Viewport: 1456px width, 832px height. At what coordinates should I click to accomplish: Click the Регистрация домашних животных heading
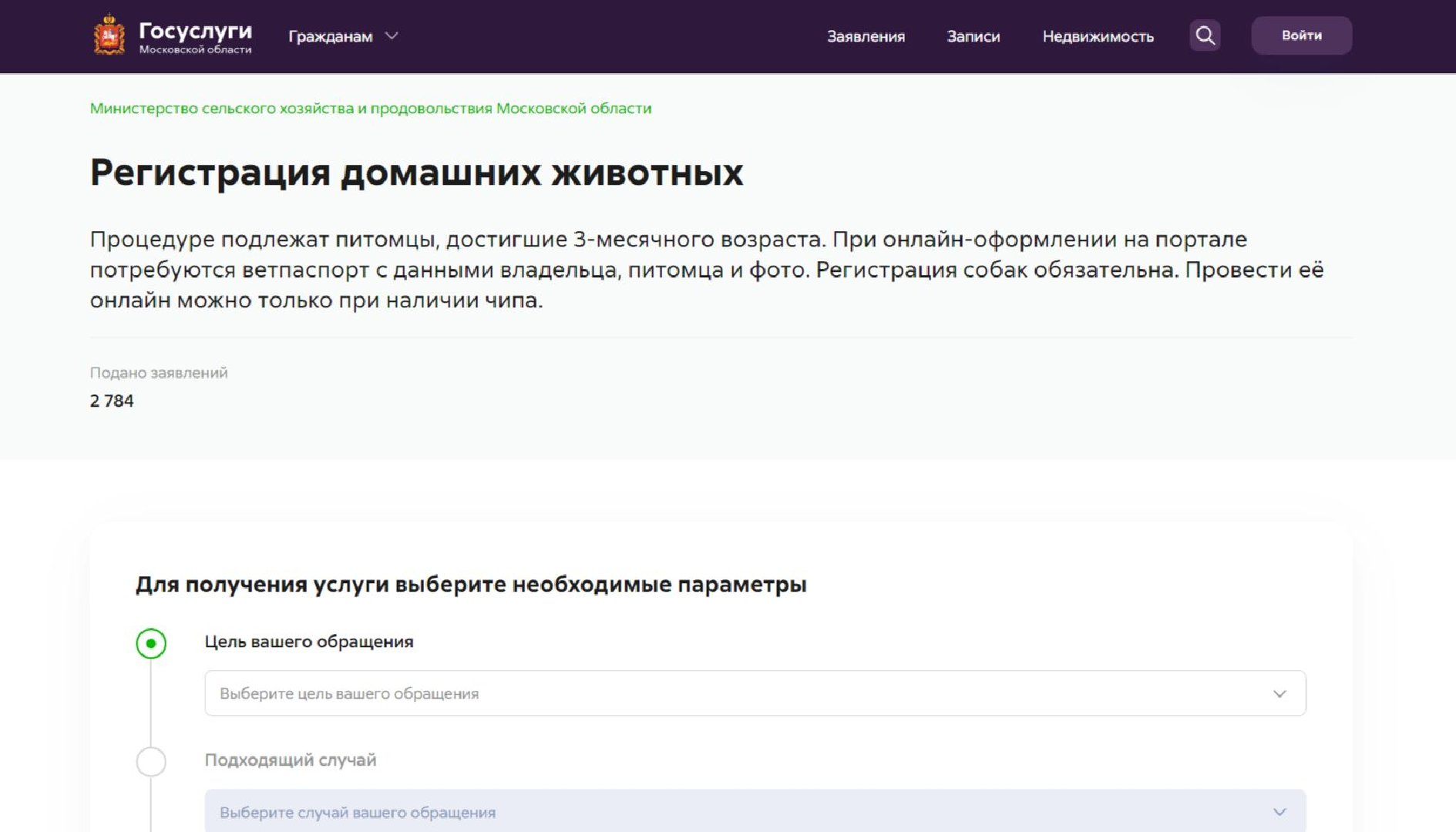[x=416, y=173]
